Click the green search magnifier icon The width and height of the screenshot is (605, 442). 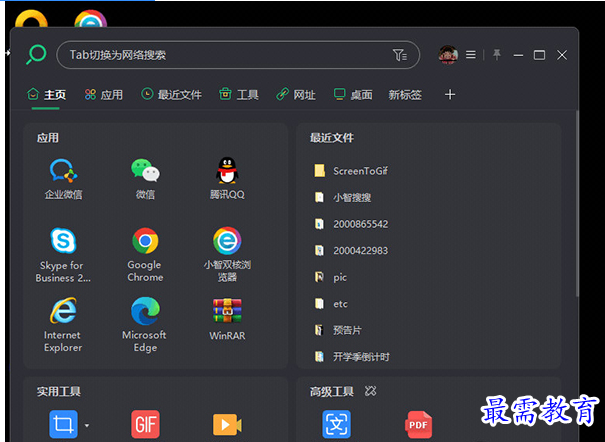pyautogui.click(x=36, y=54)
